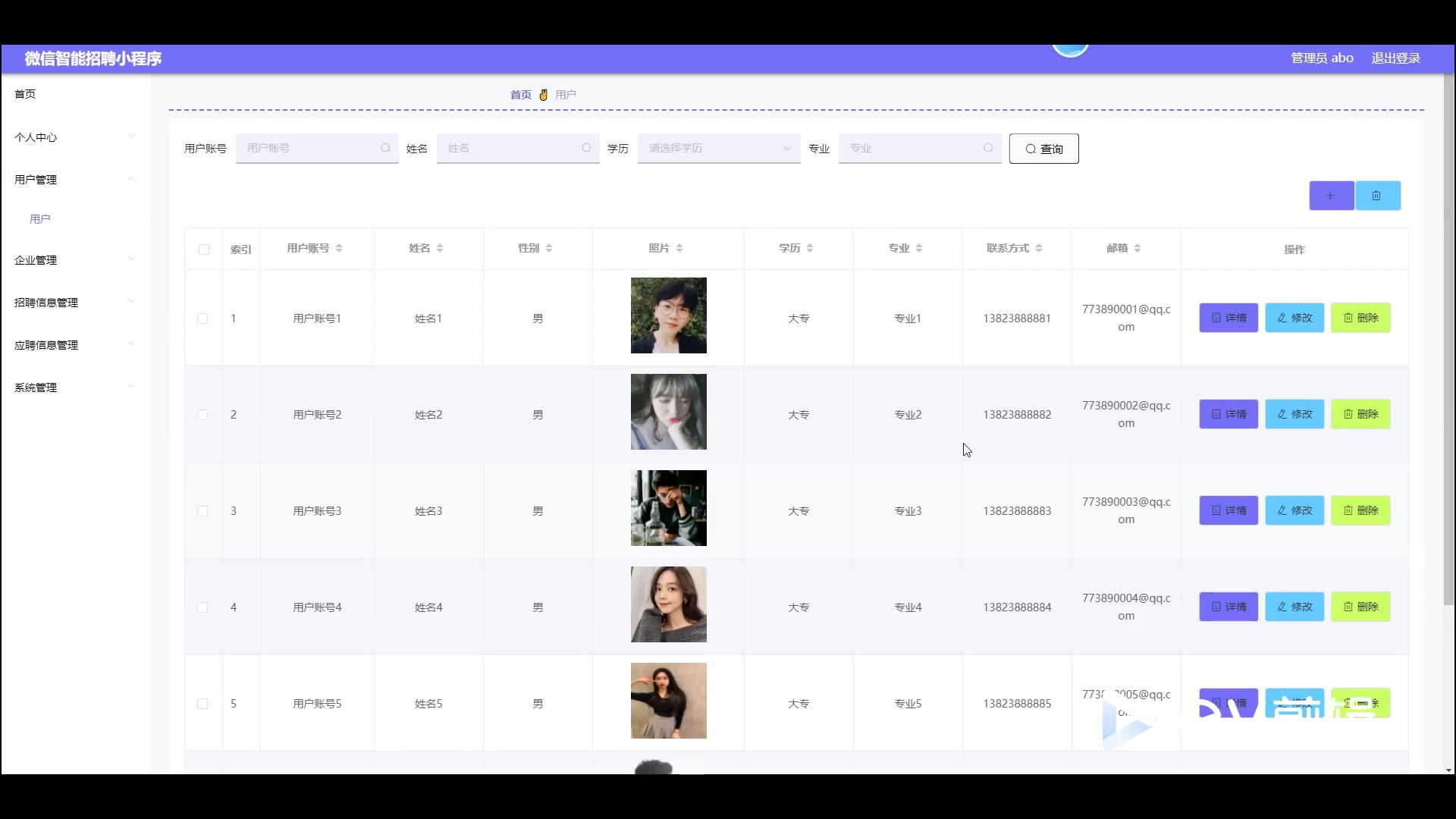Sort by 性别 column arrows
This screenshot has width=1456, height=819.
(x=549, y=248)
